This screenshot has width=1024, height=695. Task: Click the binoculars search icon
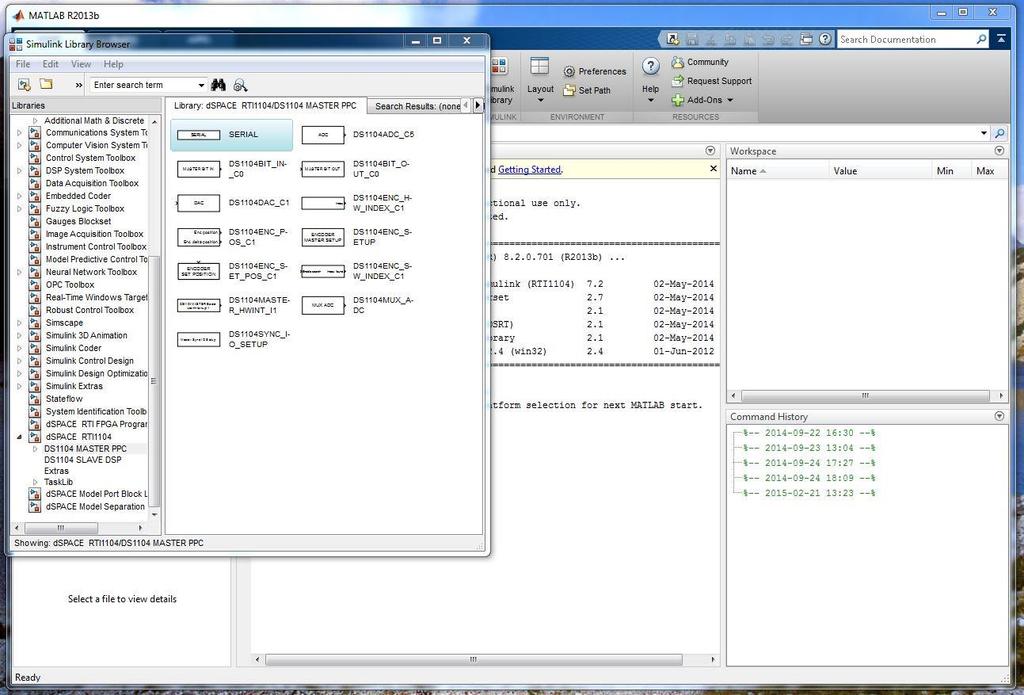(x=218, y=85)
